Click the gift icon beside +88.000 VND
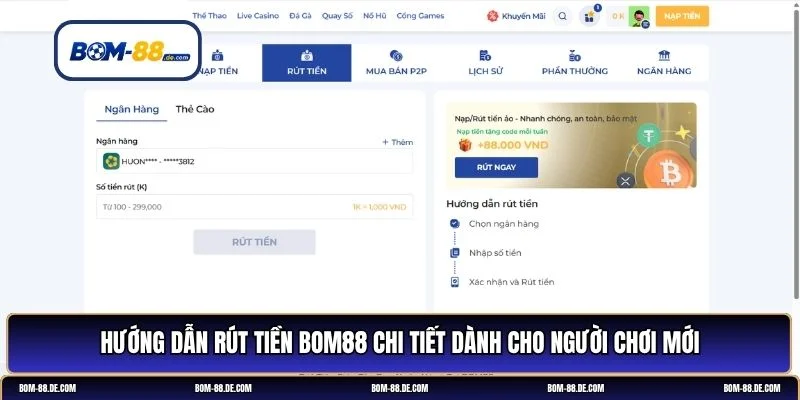 [x=465, y=145]
